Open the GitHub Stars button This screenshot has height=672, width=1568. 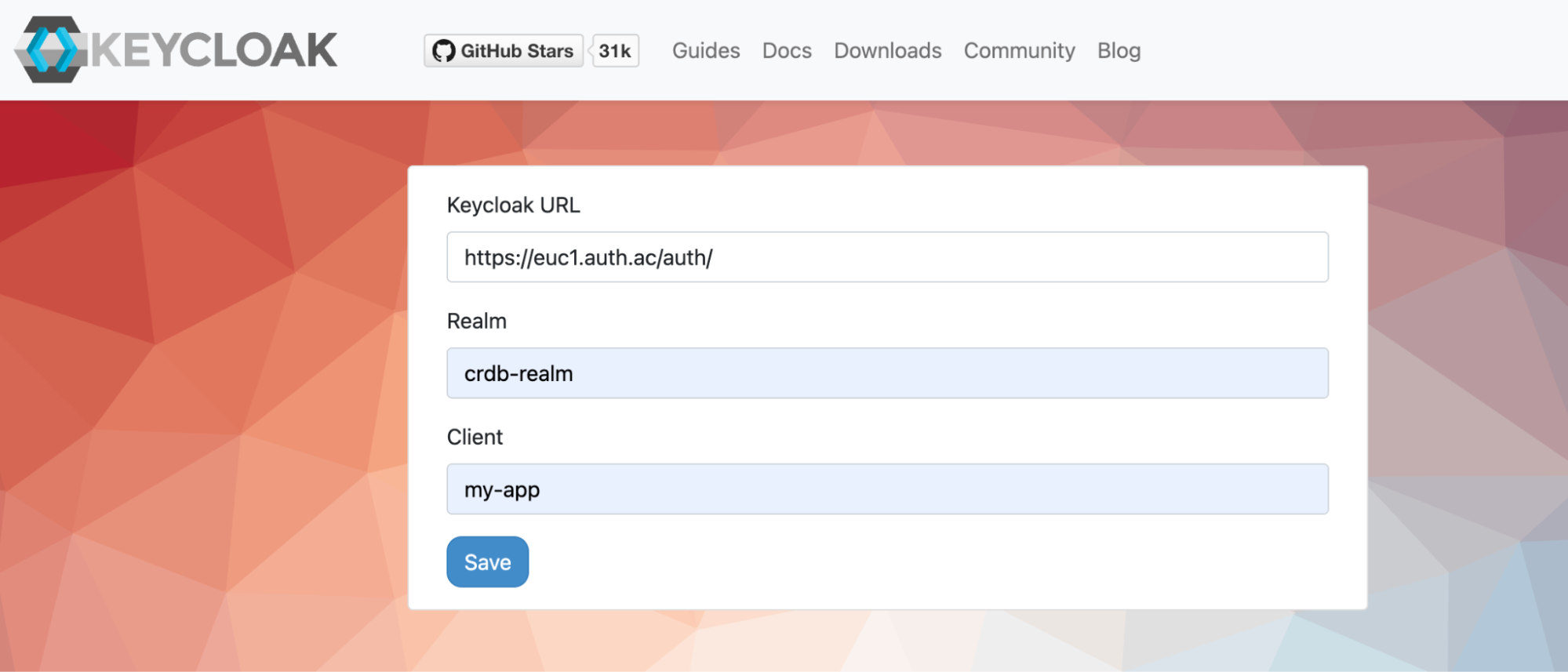[x=504, y=51]
